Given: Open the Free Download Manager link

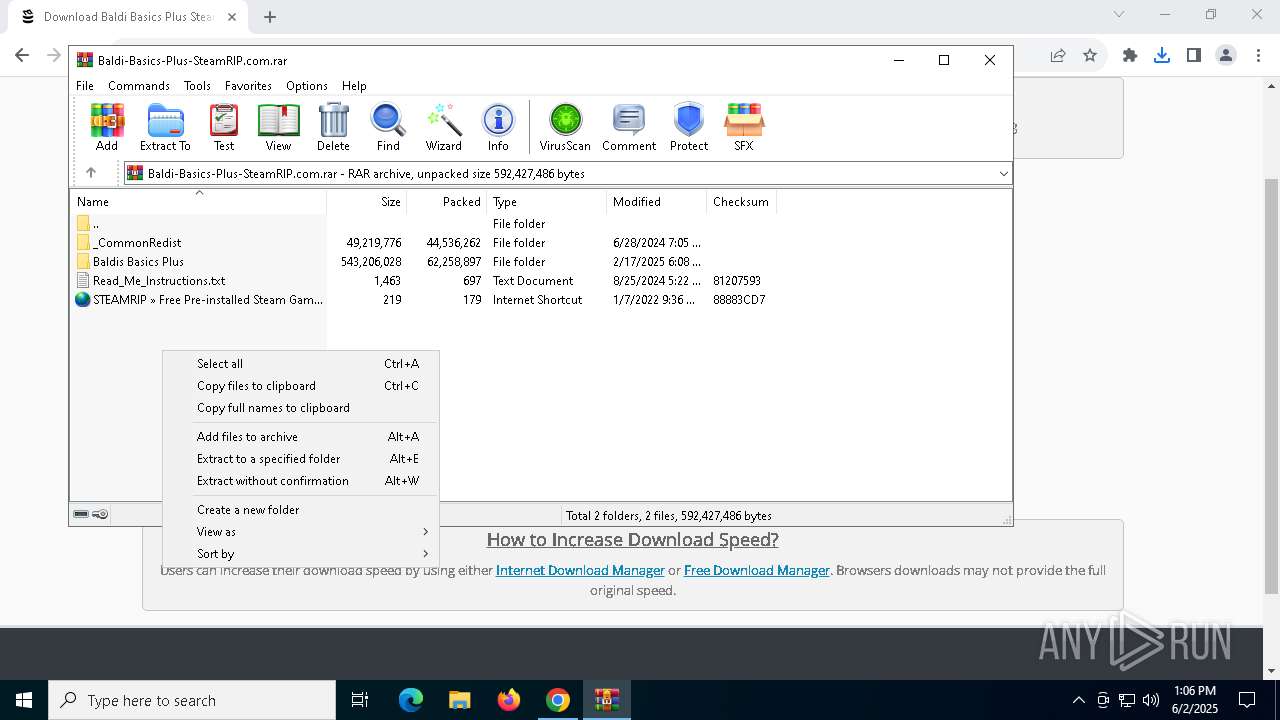Looking at the screenshot, I should pyautogui.click(x=757, y=570).
